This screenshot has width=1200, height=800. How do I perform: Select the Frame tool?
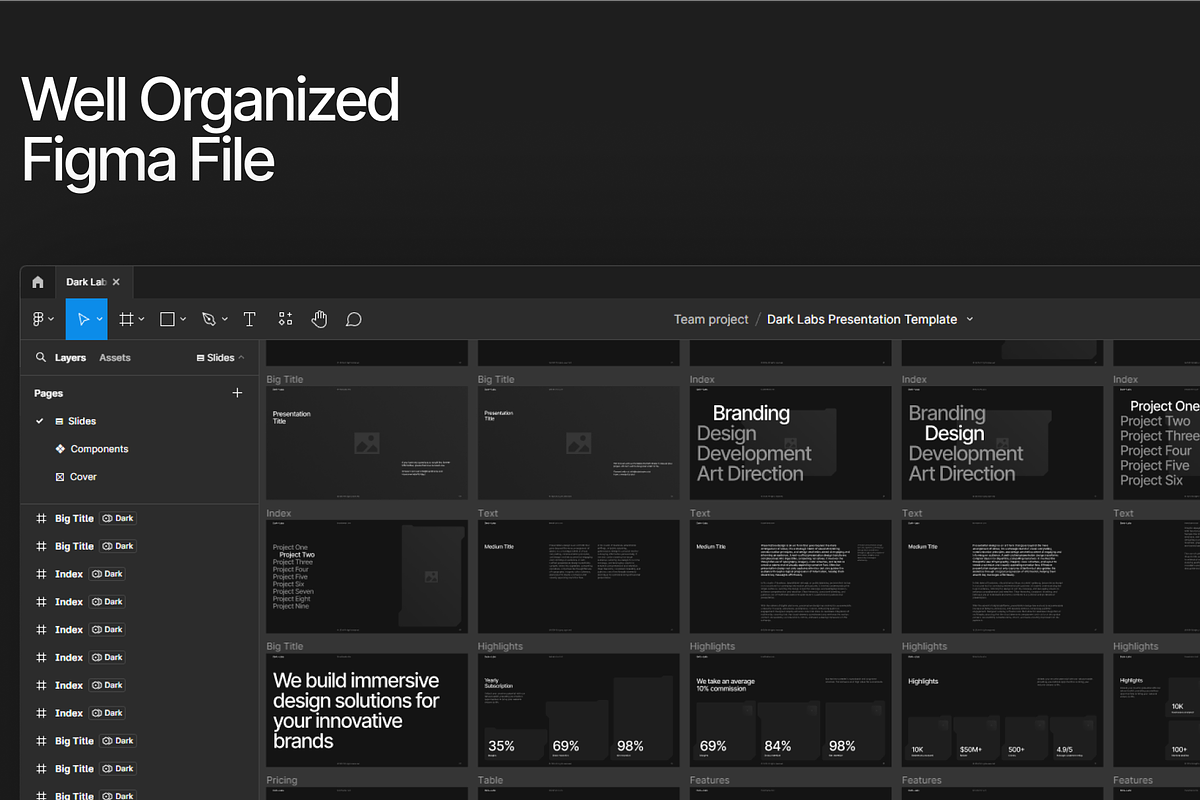[x=127, y=319]
